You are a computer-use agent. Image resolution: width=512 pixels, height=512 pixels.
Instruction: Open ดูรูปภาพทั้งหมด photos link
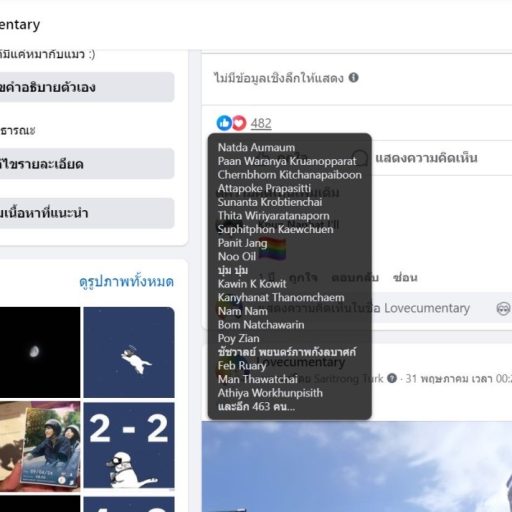click(x=127, y=282)
